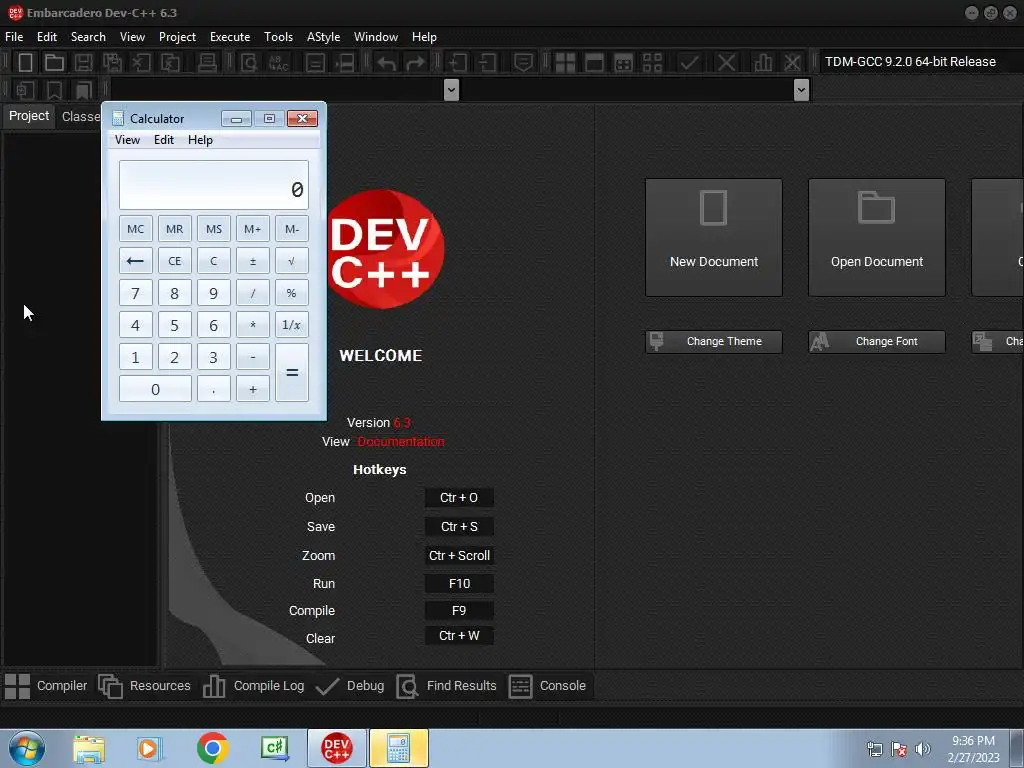This screenshot has height=768, width=1024.
Task: Click the calculator square root button
Action: click(291, 261)
